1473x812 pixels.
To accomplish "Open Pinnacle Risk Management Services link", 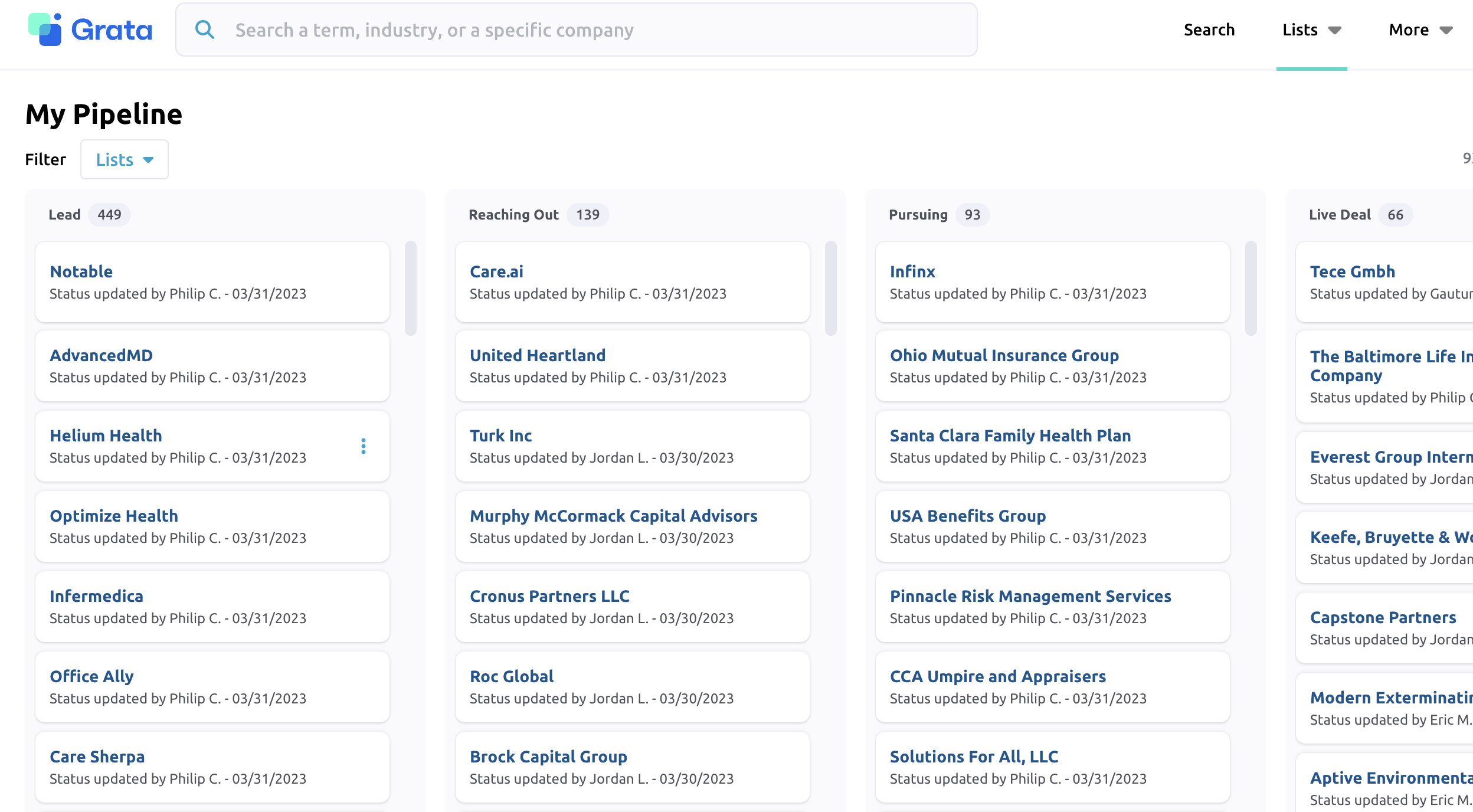I will point(1030,596).
